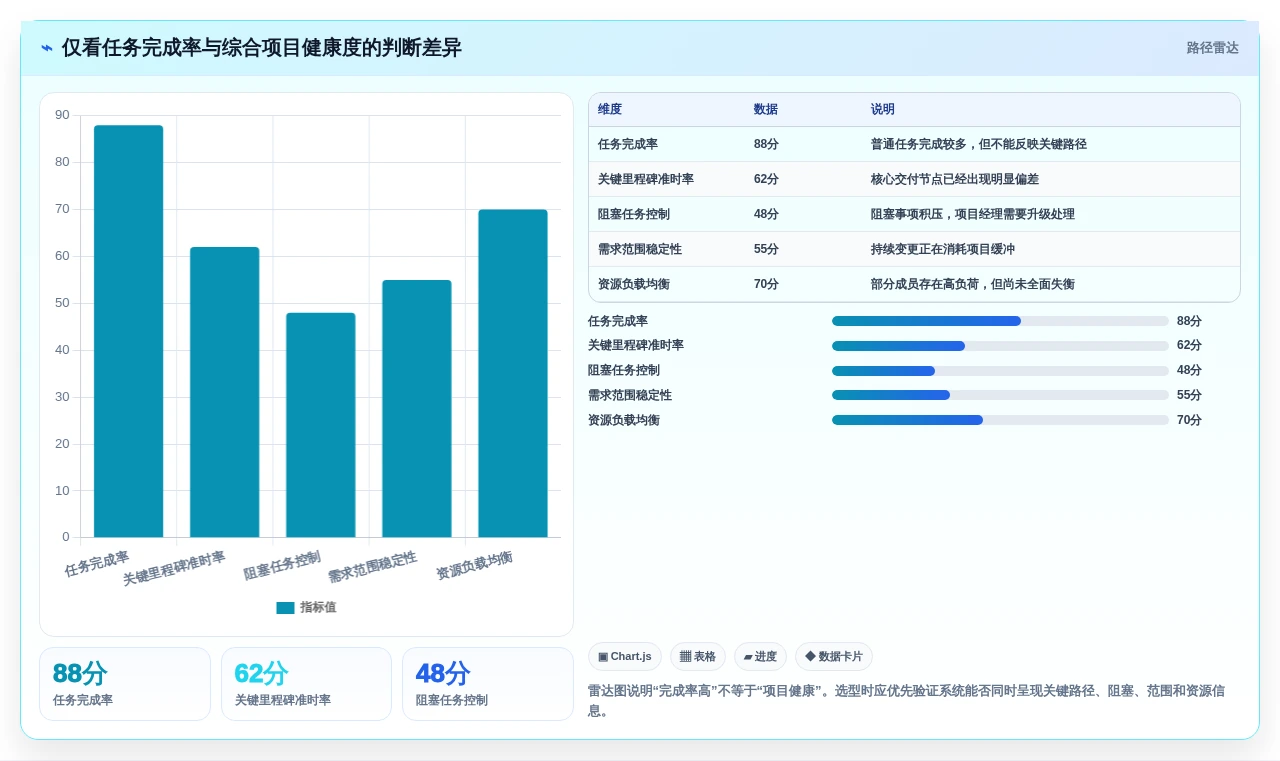
Task: Select the 表格 tag
Action: click(x=698, y=657)
